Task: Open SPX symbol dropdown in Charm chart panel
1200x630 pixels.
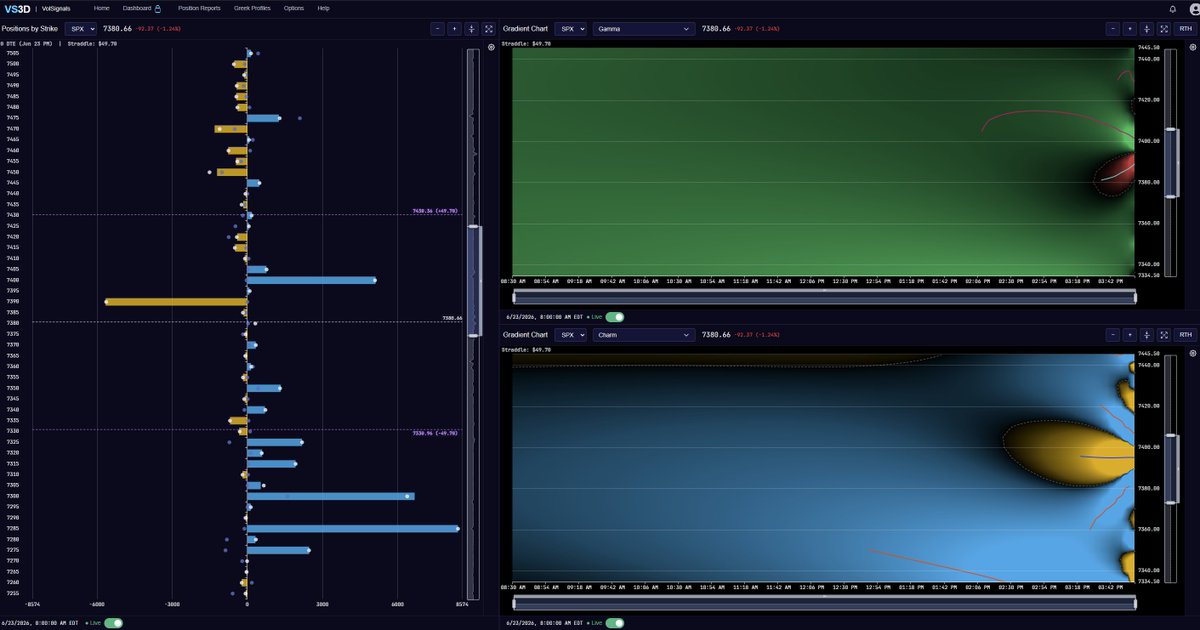Action: pyautogui.click(x=571, y=335)
